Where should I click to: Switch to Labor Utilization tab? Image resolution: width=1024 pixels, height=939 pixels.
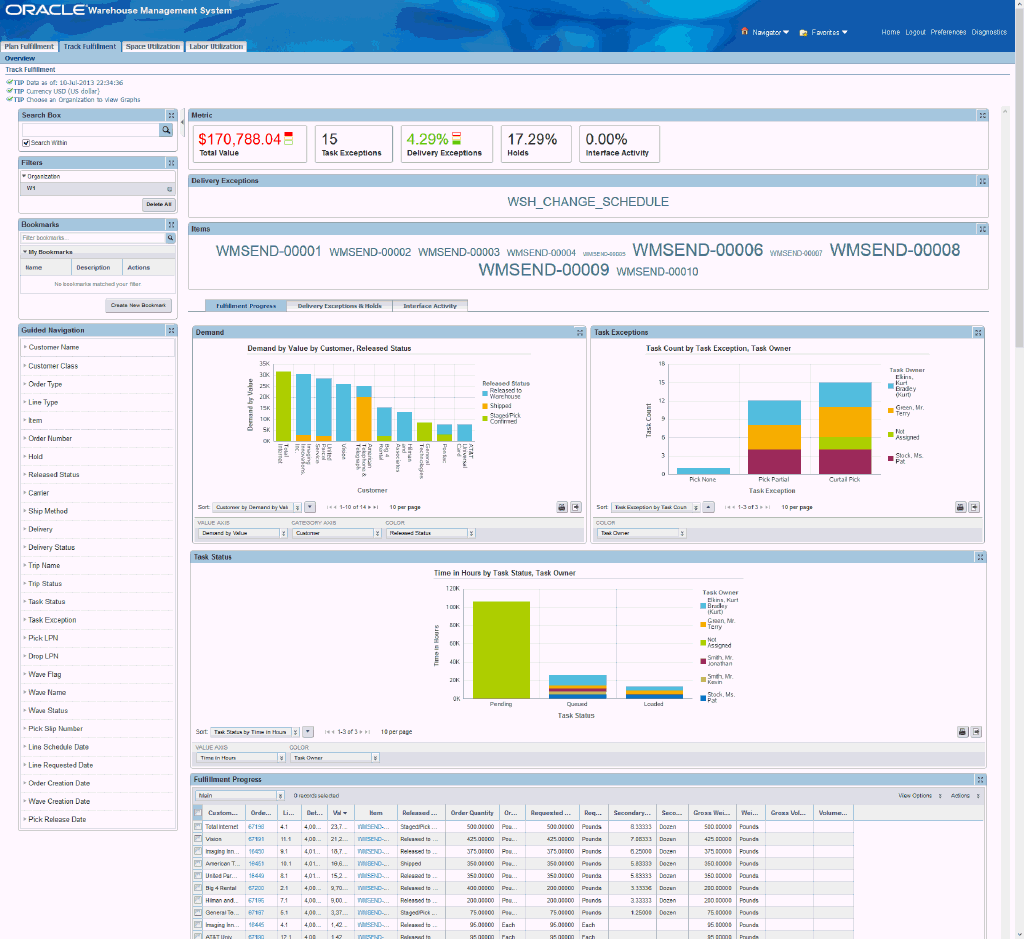click(216, 46)
